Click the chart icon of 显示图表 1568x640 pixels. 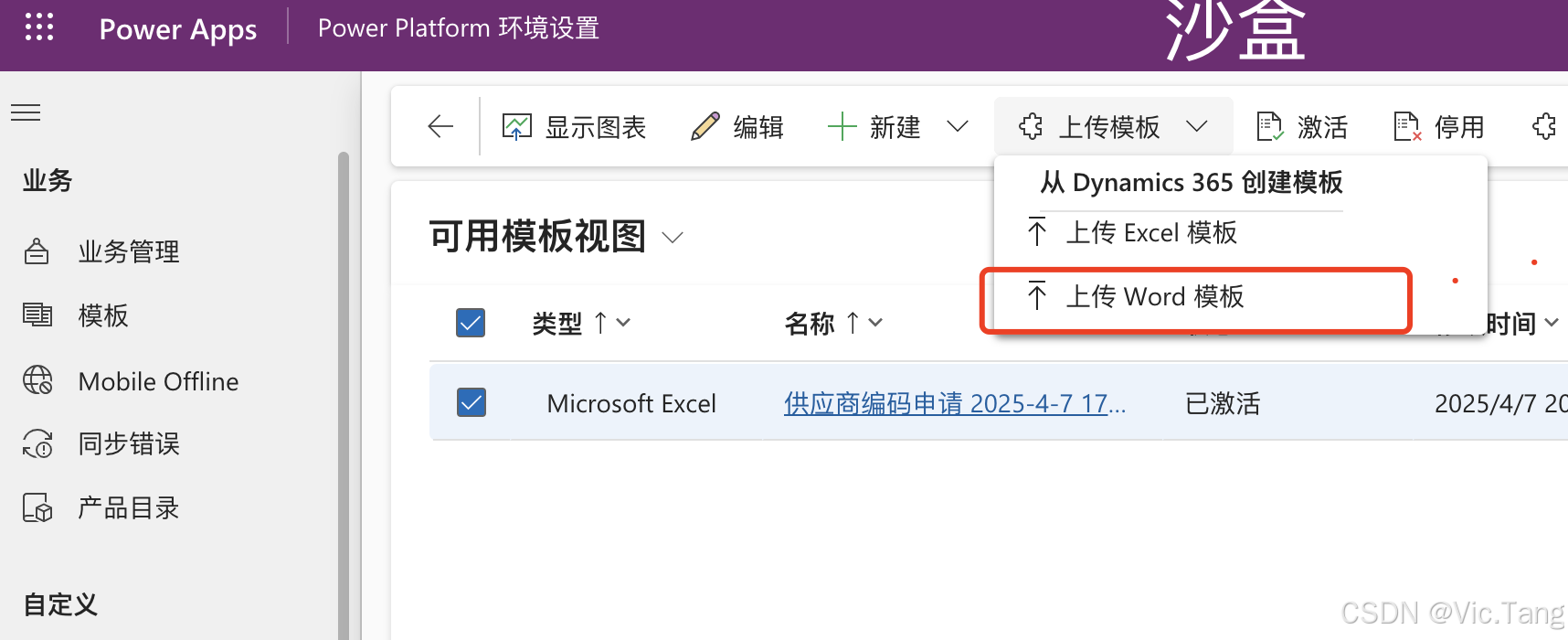click(x=516, y=126)
